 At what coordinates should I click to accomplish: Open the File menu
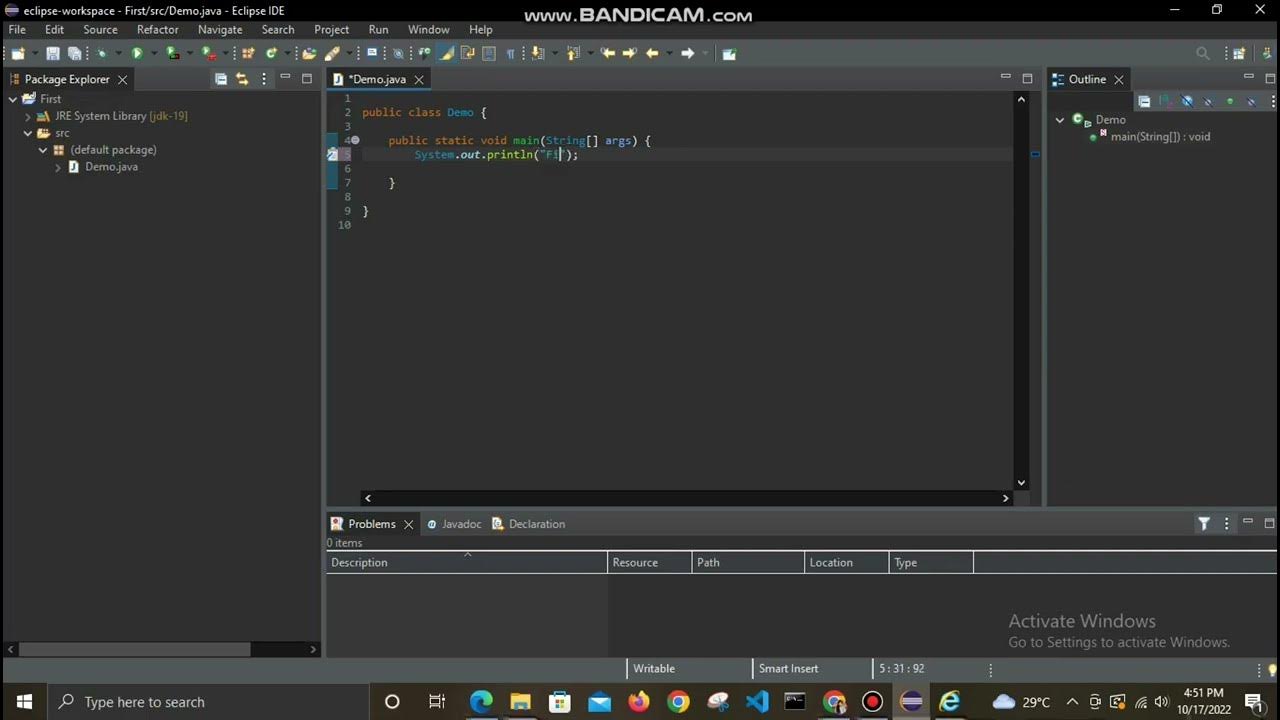coord(17,30)
